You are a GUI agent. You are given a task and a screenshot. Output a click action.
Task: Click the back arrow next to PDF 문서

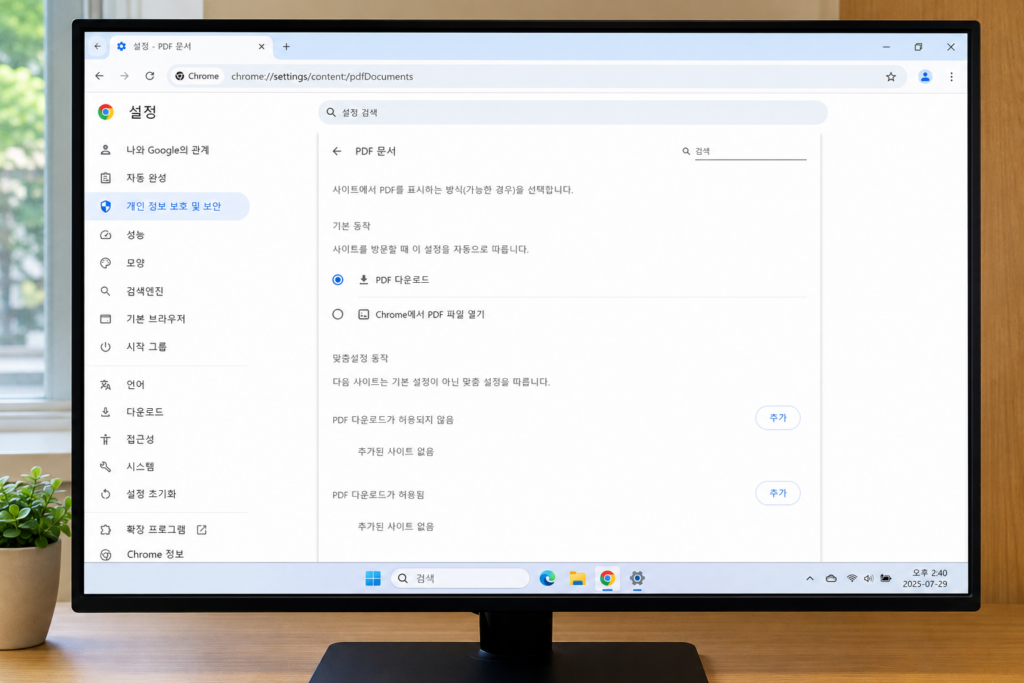[x=337, y=151]
